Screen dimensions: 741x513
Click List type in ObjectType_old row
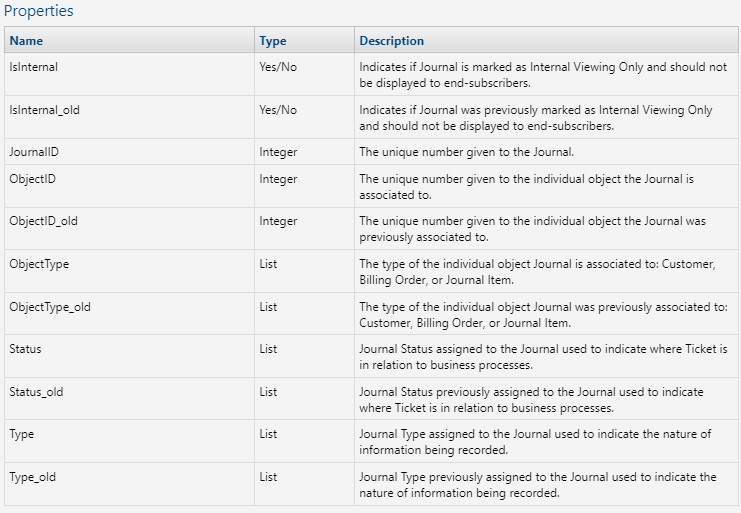pyautogui.click(x=268, y=307)
